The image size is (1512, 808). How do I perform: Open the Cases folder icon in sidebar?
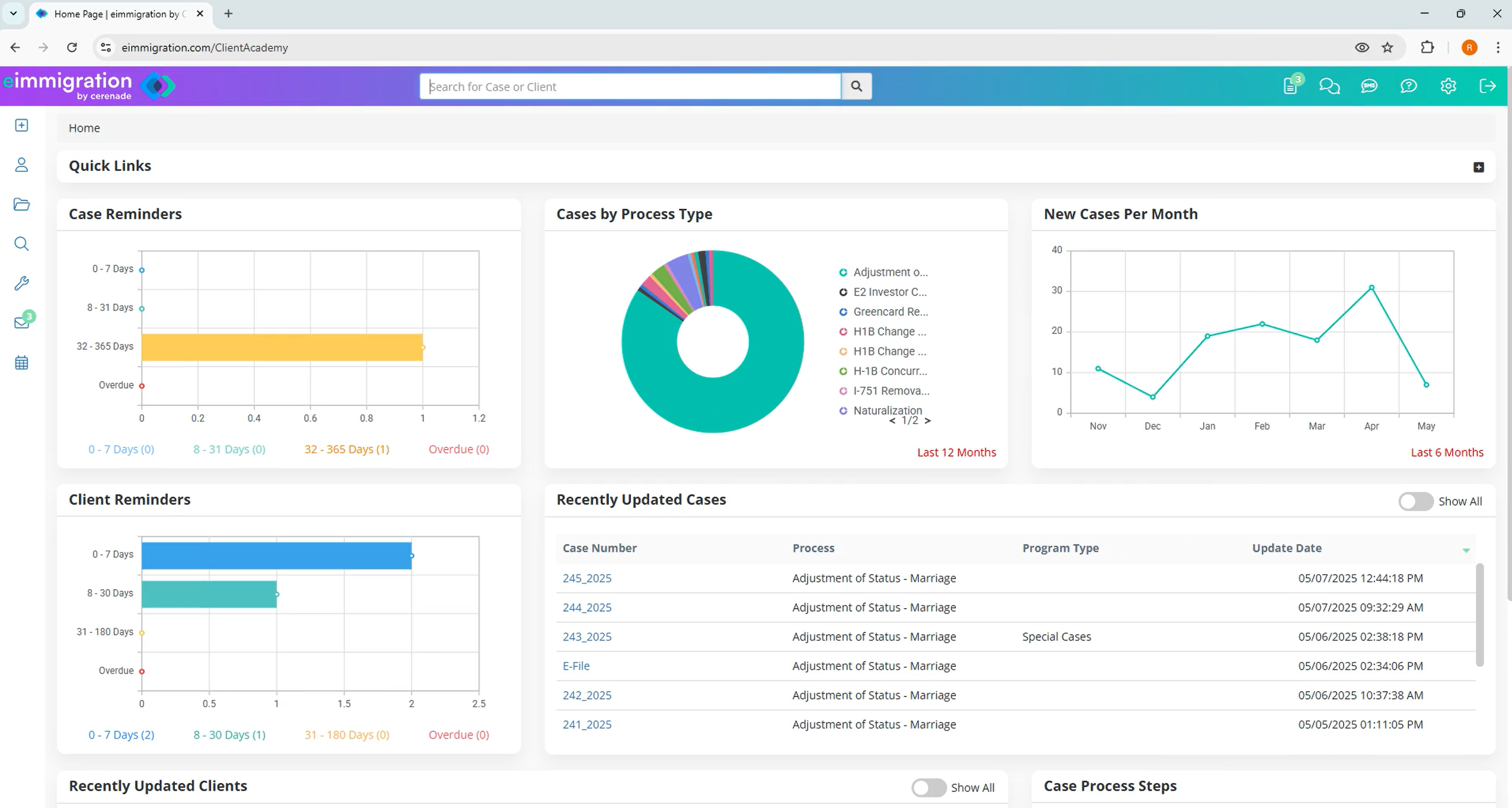coord(22,205)
